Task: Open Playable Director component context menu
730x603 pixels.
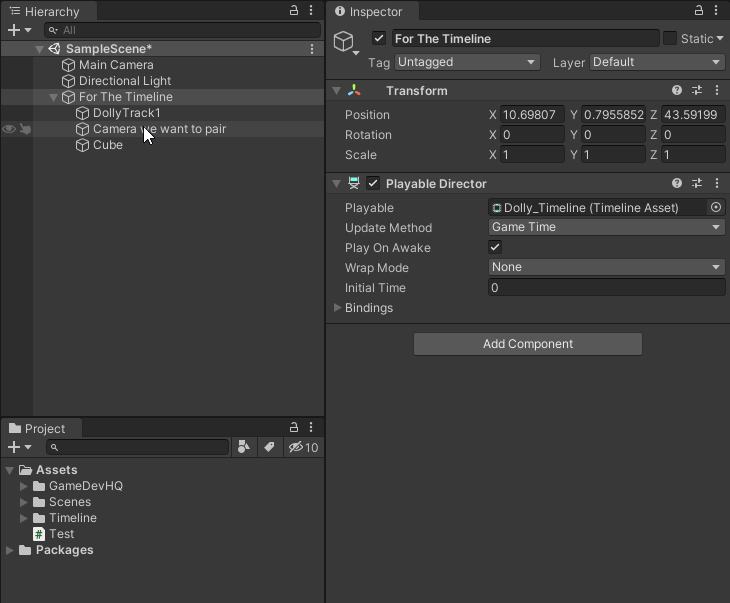Action: pyautogui.click(x=717, y=183)
